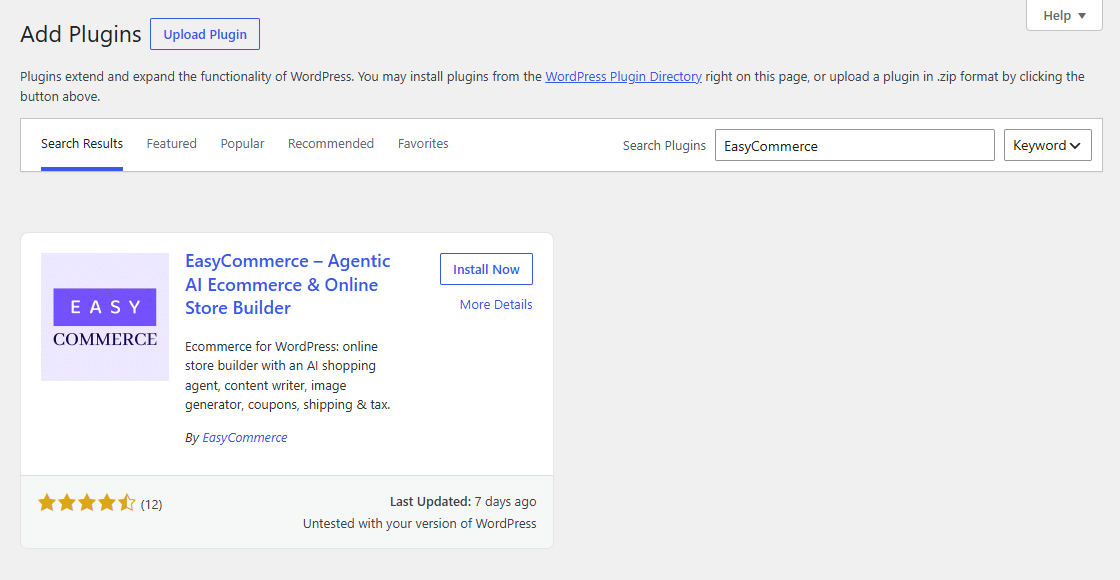Open the WordPress Plugin Directory link

(624, 76)
